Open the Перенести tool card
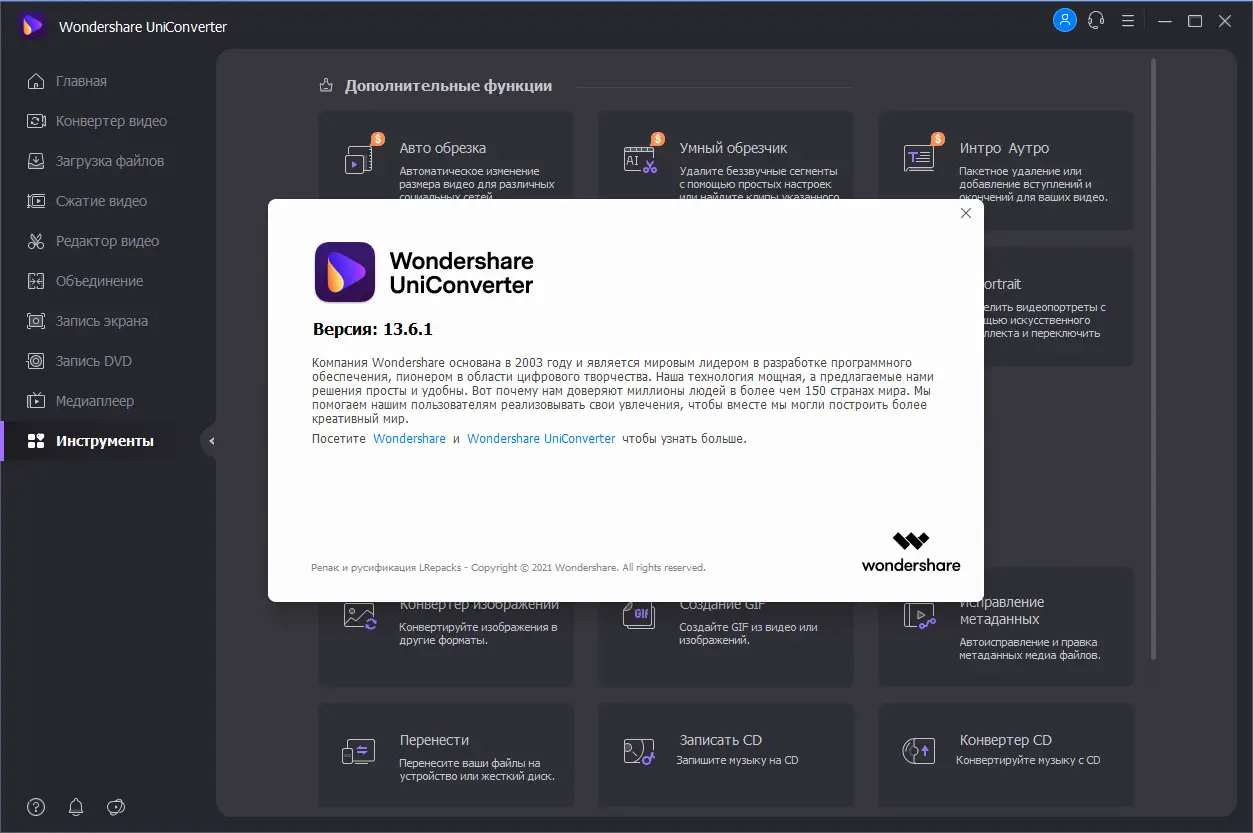 pyautogui.click(x=446, y=755)
